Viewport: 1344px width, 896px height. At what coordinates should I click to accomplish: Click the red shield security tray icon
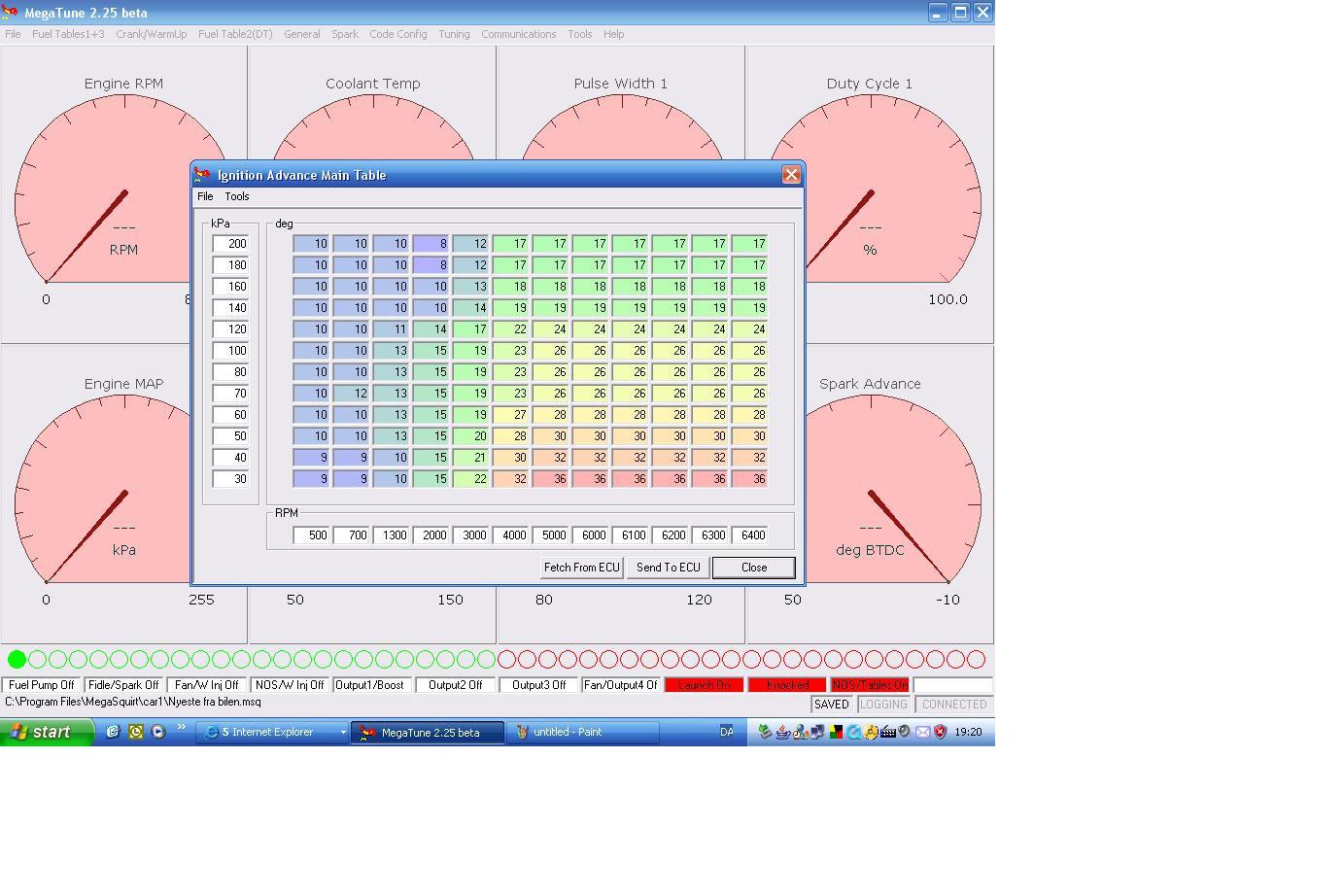pyautogui.click(x=940, y=732)
